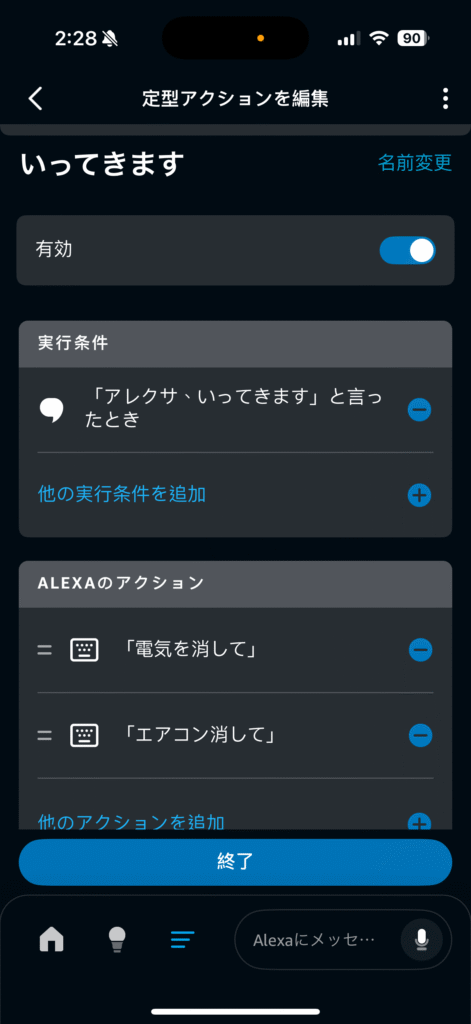The image size is (471, 1024).
Task: Toggle the 有効 switch off
Action: click(x=408, y=251)
